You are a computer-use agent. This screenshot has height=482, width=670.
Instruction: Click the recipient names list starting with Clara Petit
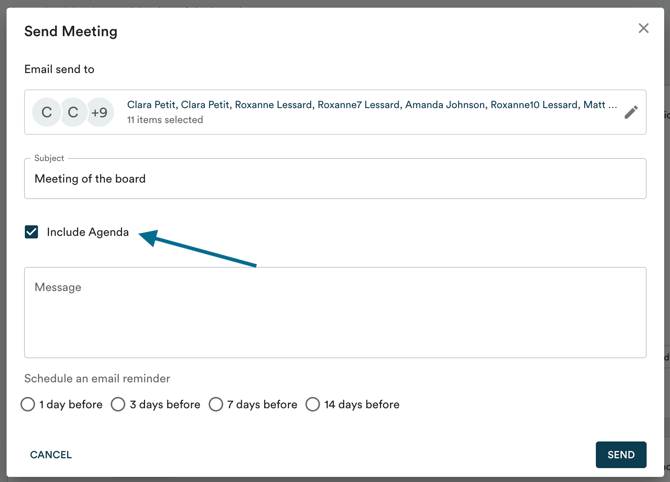pyautogui.click(x=371, y=104)
